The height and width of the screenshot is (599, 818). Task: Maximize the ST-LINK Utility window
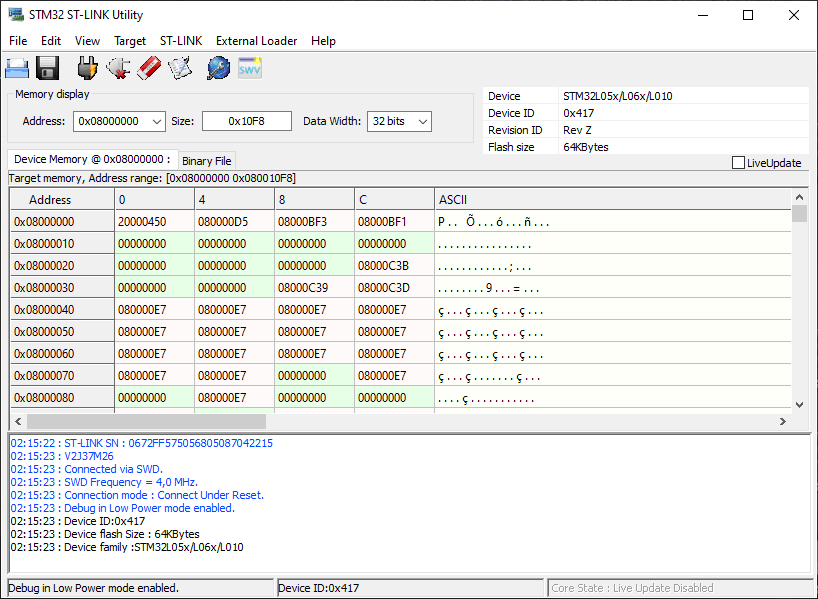(x=748, y=15)
